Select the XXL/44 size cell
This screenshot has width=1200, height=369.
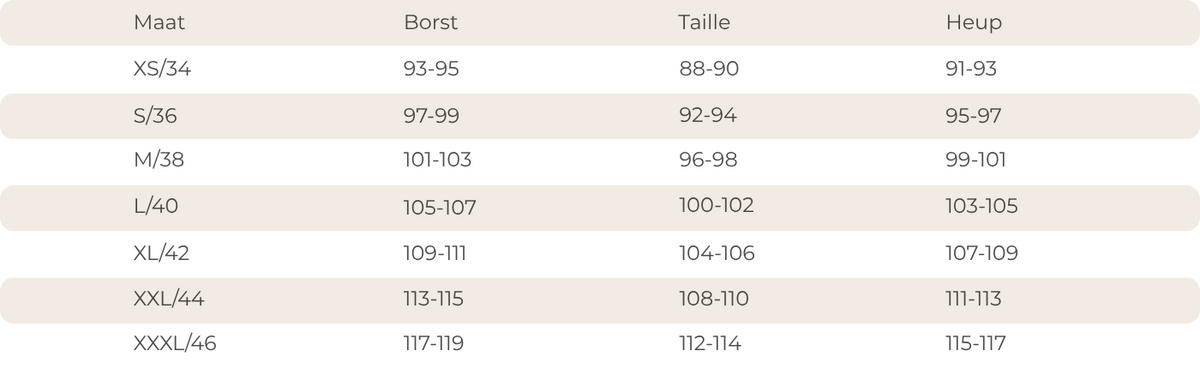click(x=169, y=299)
